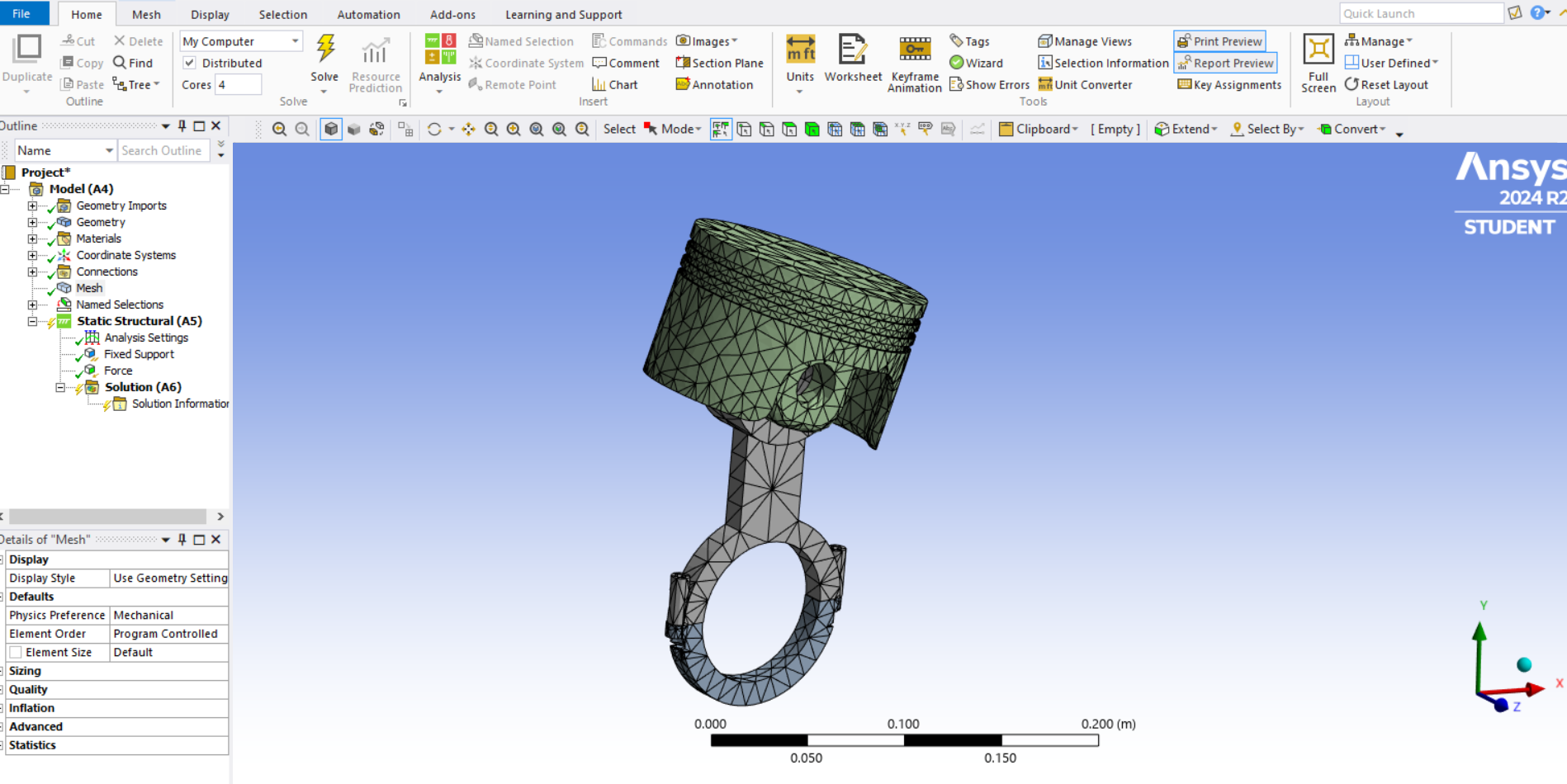
Task: Collapse the Static Structural (A5) node
Action: click(32, 322)
